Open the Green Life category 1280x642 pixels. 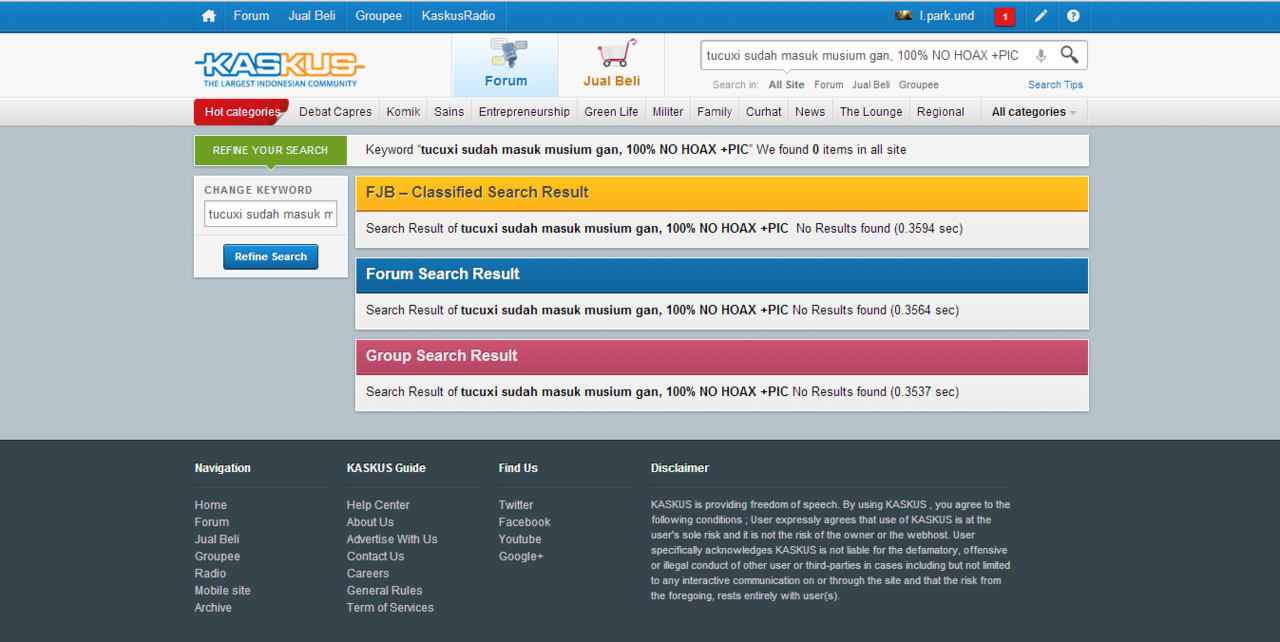611,112
